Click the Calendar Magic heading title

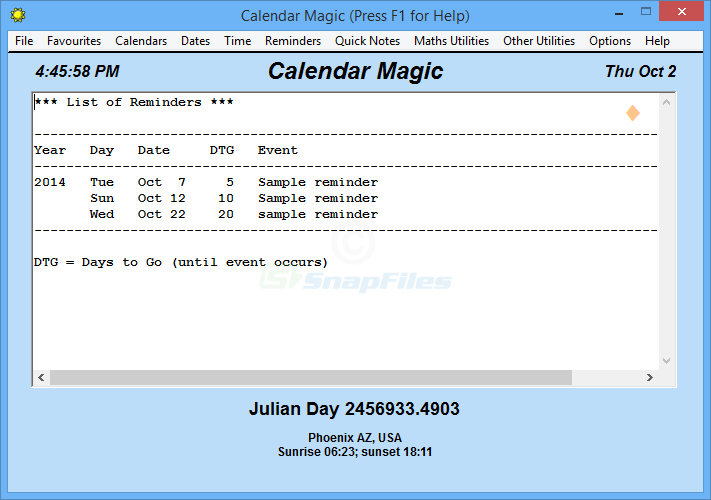(356, 71)
